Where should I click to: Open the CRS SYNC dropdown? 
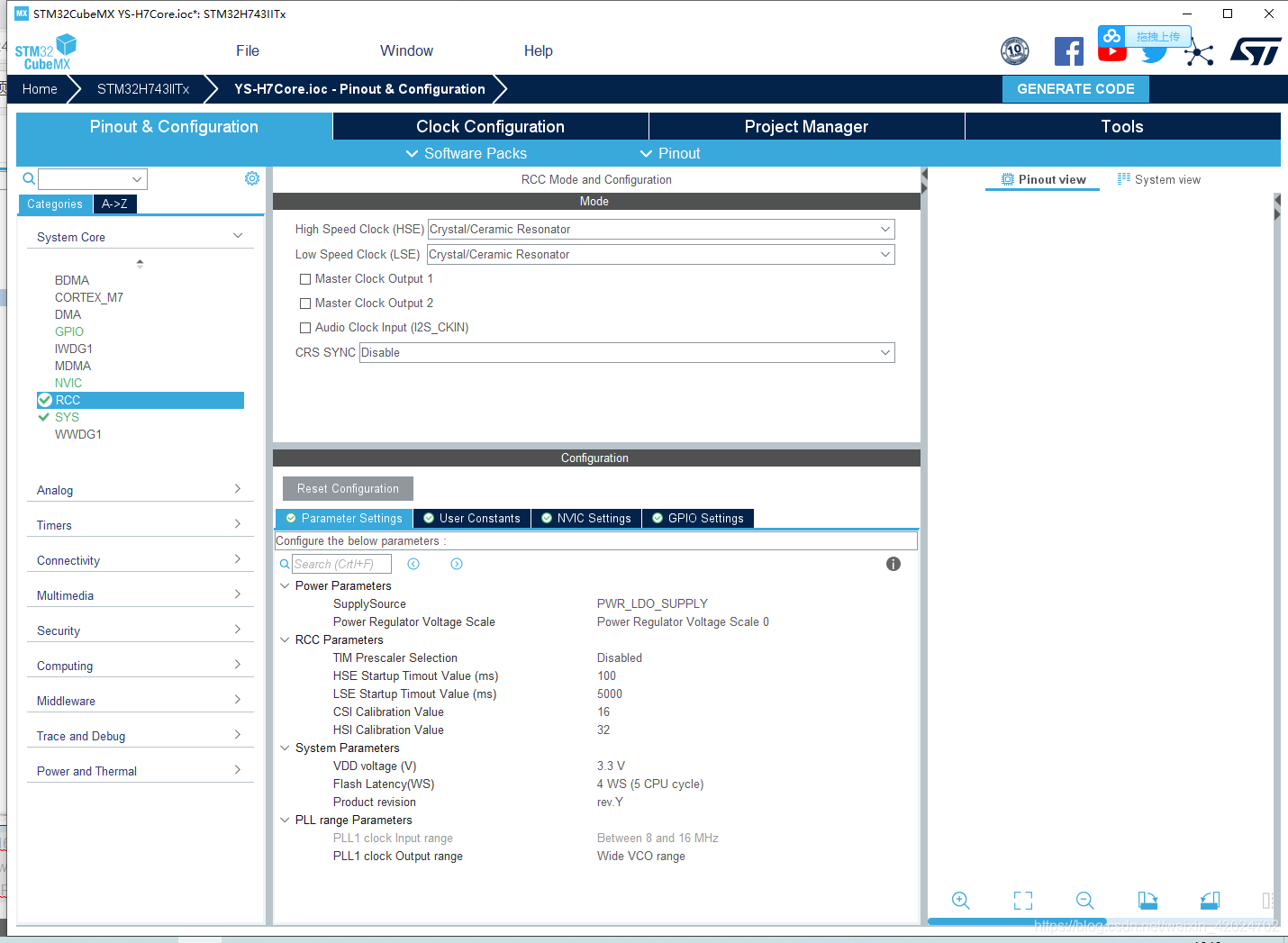point(627,352)
